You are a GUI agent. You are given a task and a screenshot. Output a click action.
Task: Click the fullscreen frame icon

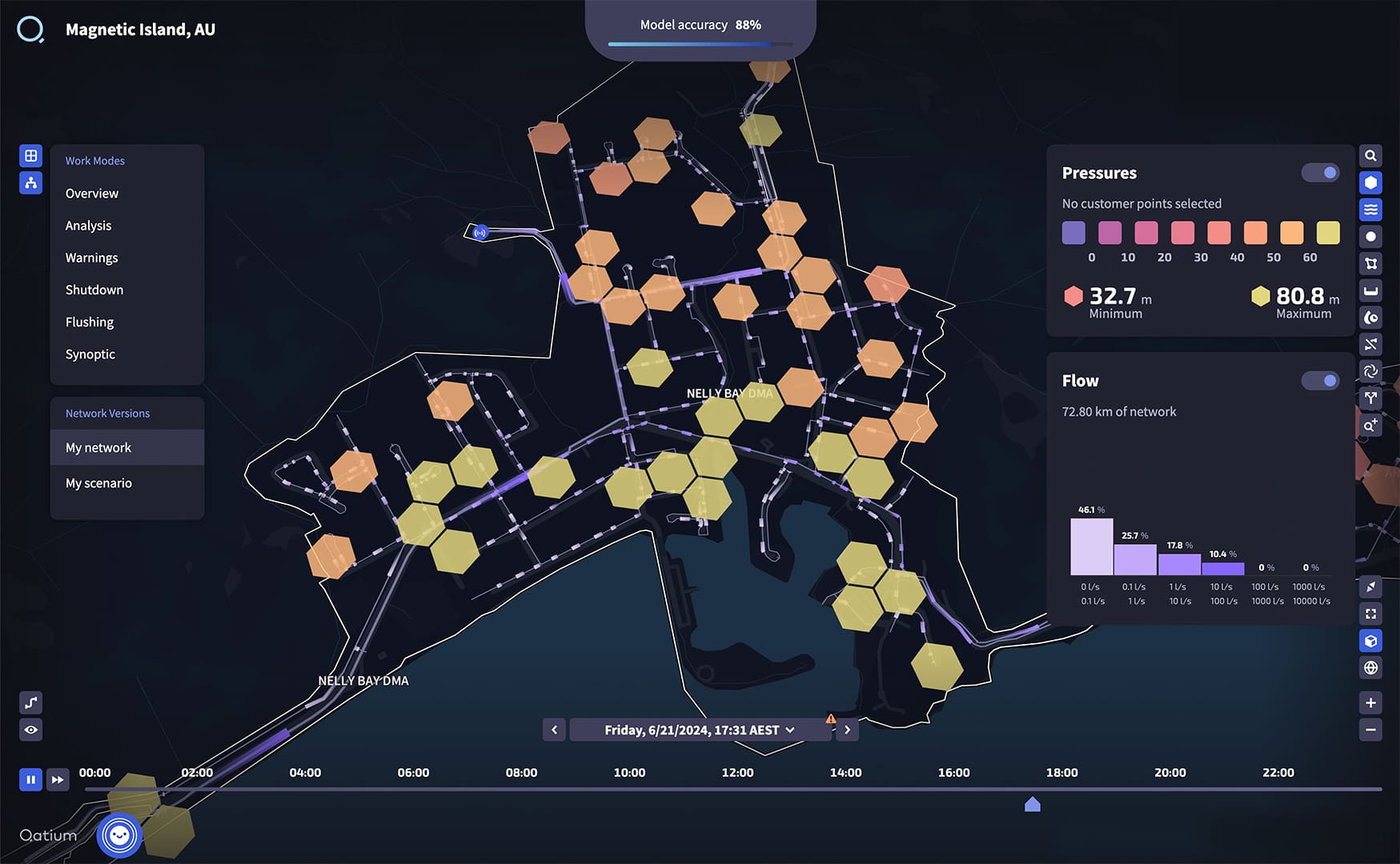[1370, 614]
